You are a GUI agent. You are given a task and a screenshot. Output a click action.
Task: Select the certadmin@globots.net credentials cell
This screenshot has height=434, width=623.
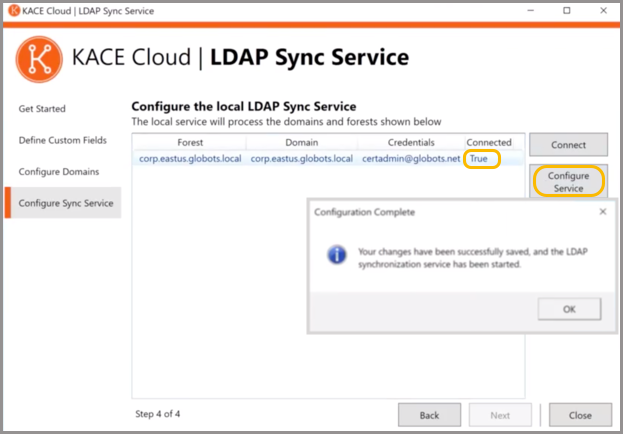(x=411, y=159)
